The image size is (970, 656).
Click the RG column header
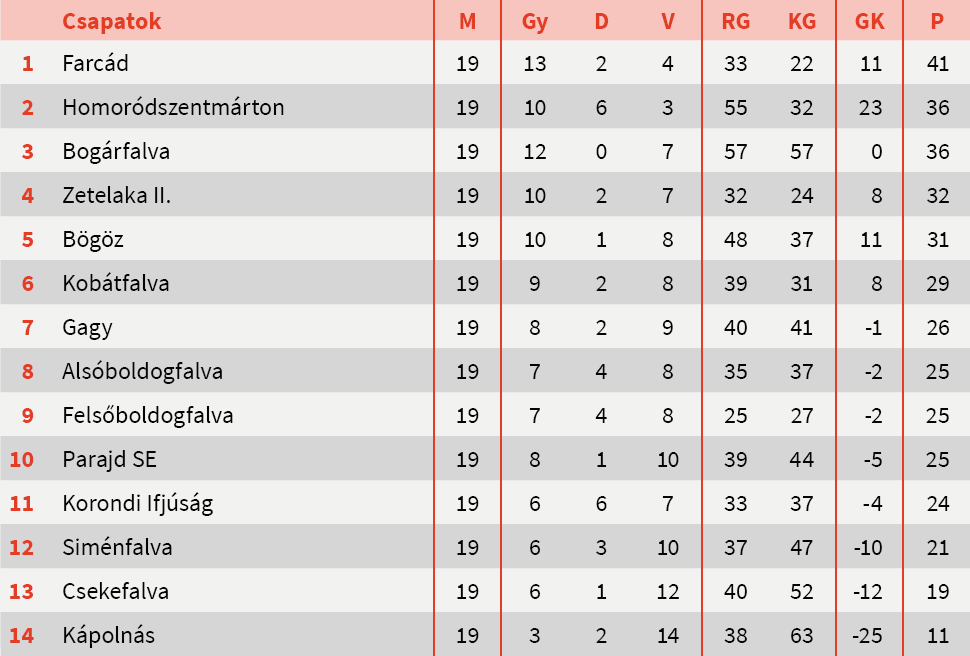pyautogui.click(x=735, y=21)
